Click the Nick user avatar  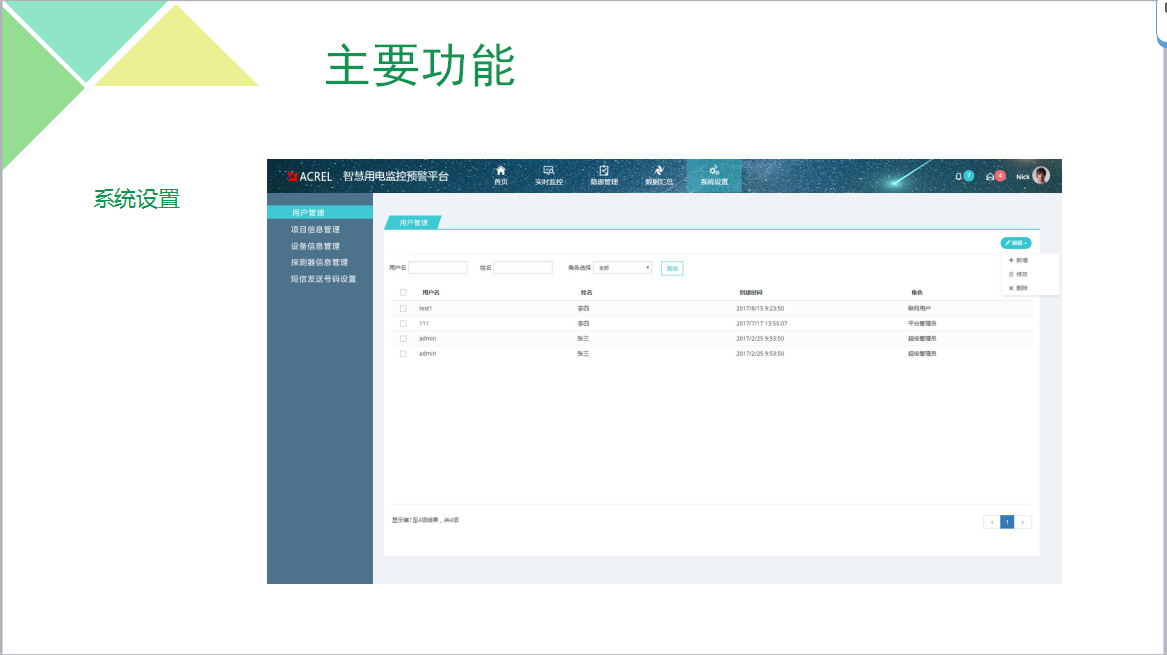click(x=1041, y=176)
